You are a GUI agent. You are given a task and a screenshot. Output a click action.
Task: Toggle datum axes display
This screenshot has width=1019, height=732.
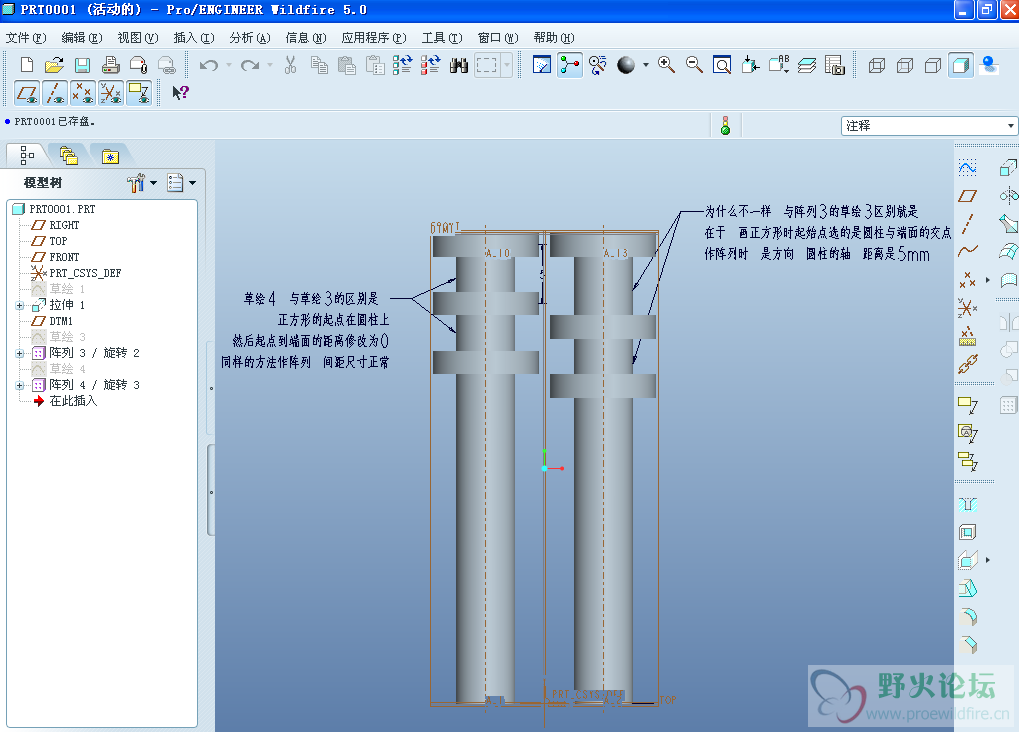[x=55, y=93]
